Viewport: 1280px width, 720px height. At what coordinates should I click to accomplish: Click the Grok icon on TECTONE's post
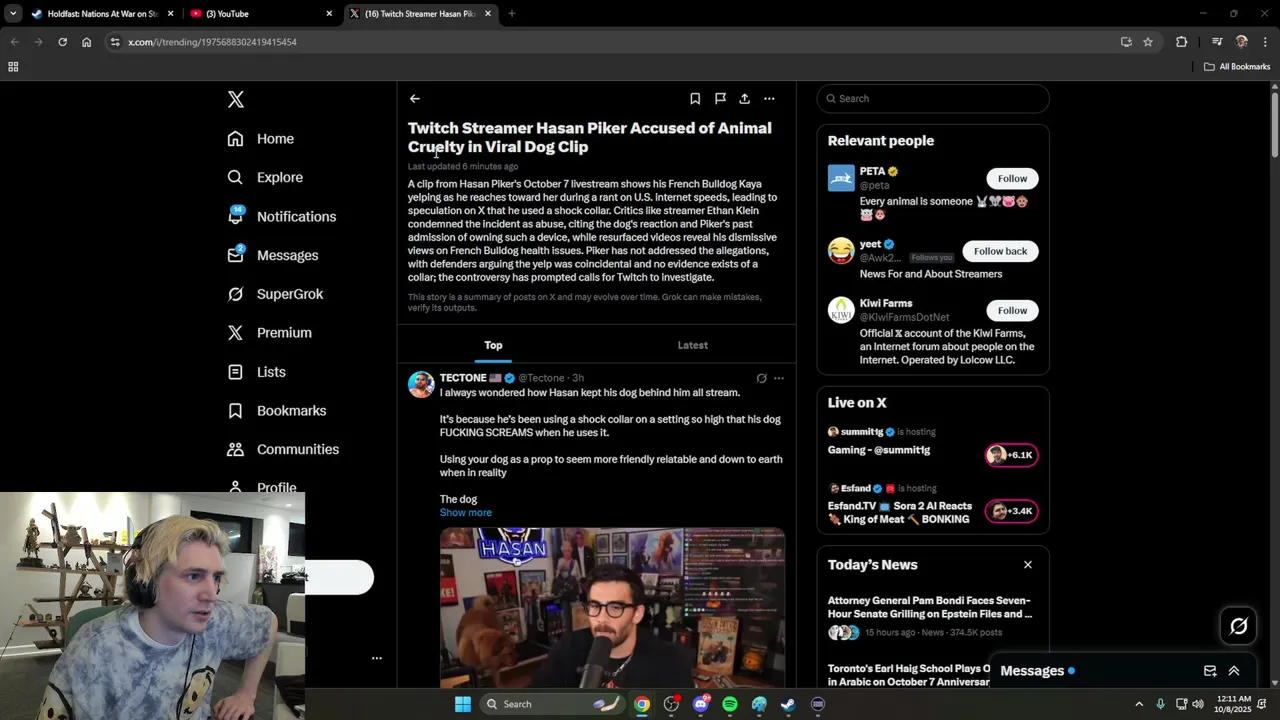pos(761,378)
